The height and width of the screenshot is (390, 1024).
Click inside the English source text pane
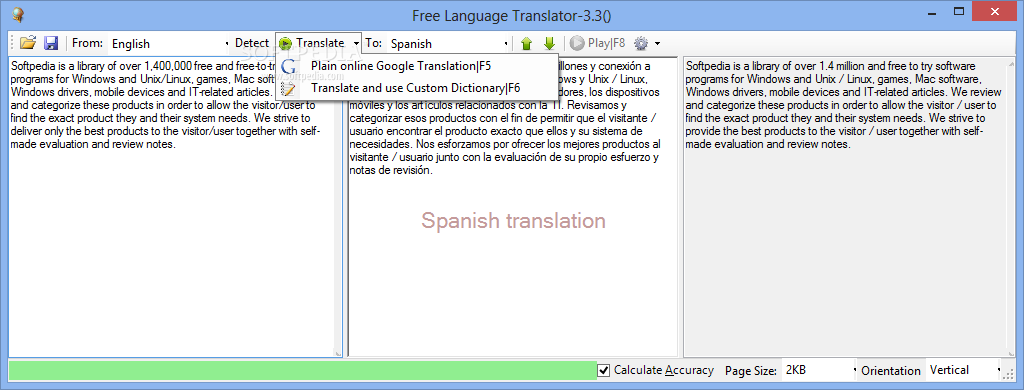click(175, 207)
